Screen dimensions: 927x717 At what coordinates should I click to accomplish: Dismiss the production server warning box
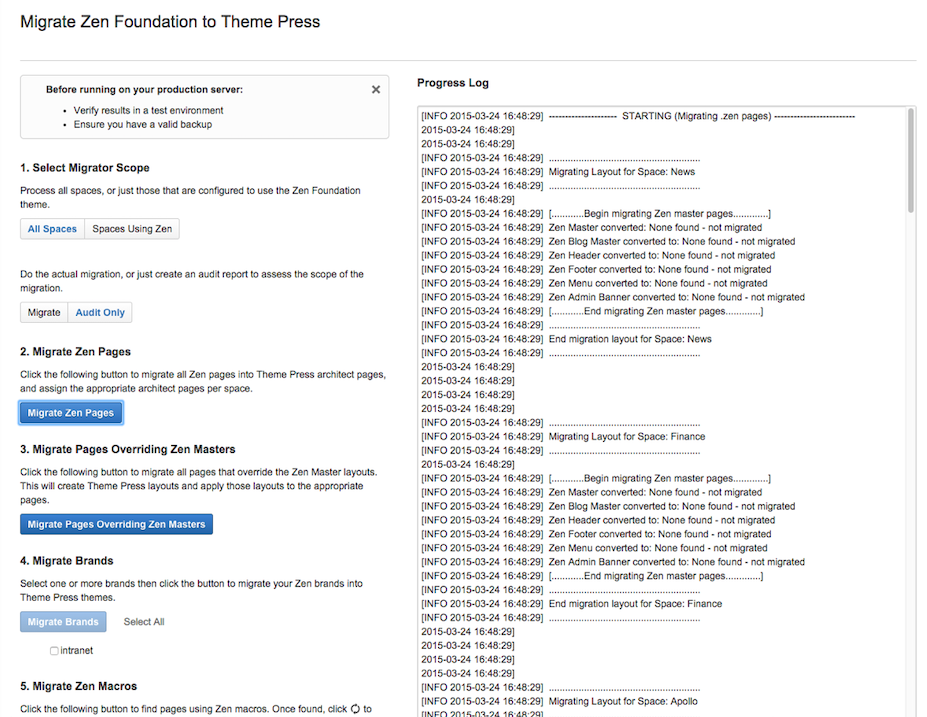coord(375,89)
